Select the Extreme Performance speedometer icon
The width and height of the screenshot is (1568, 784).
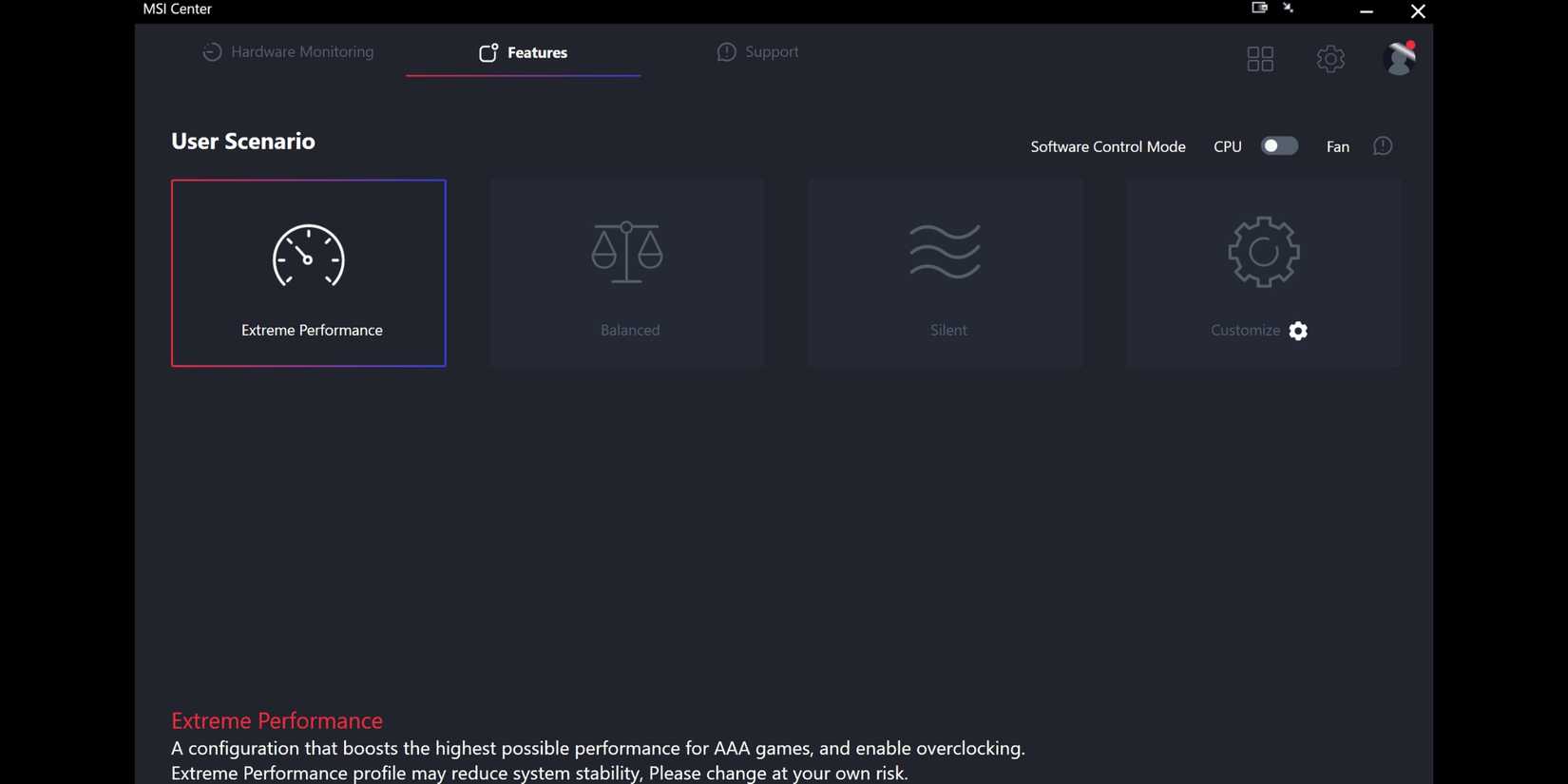coord(308,256)
